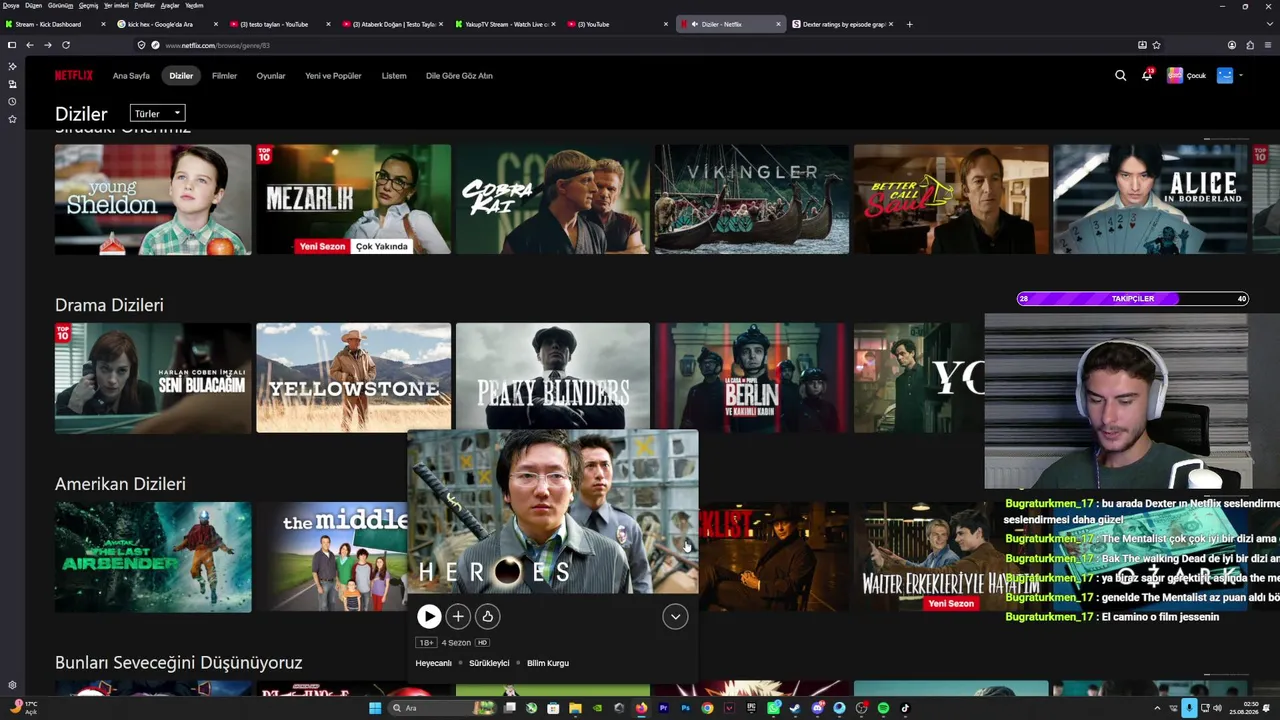Open Yeni ve Popüler
The height and width of the screenshot is (720, 1280).
coord(333,76)
